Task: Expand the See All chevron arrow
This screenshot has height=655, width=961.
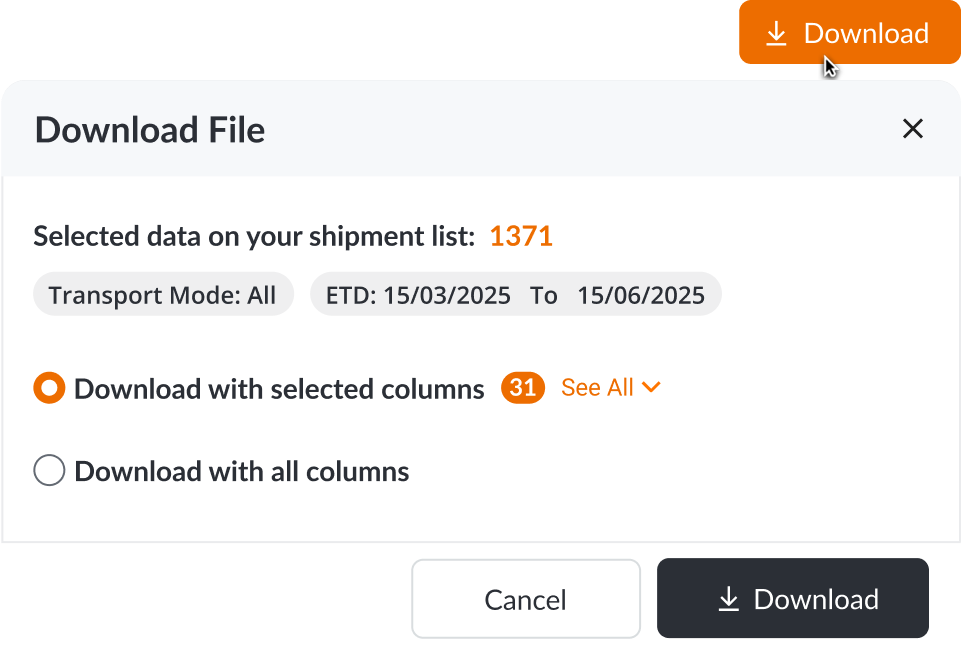Action: click(651, 388)
